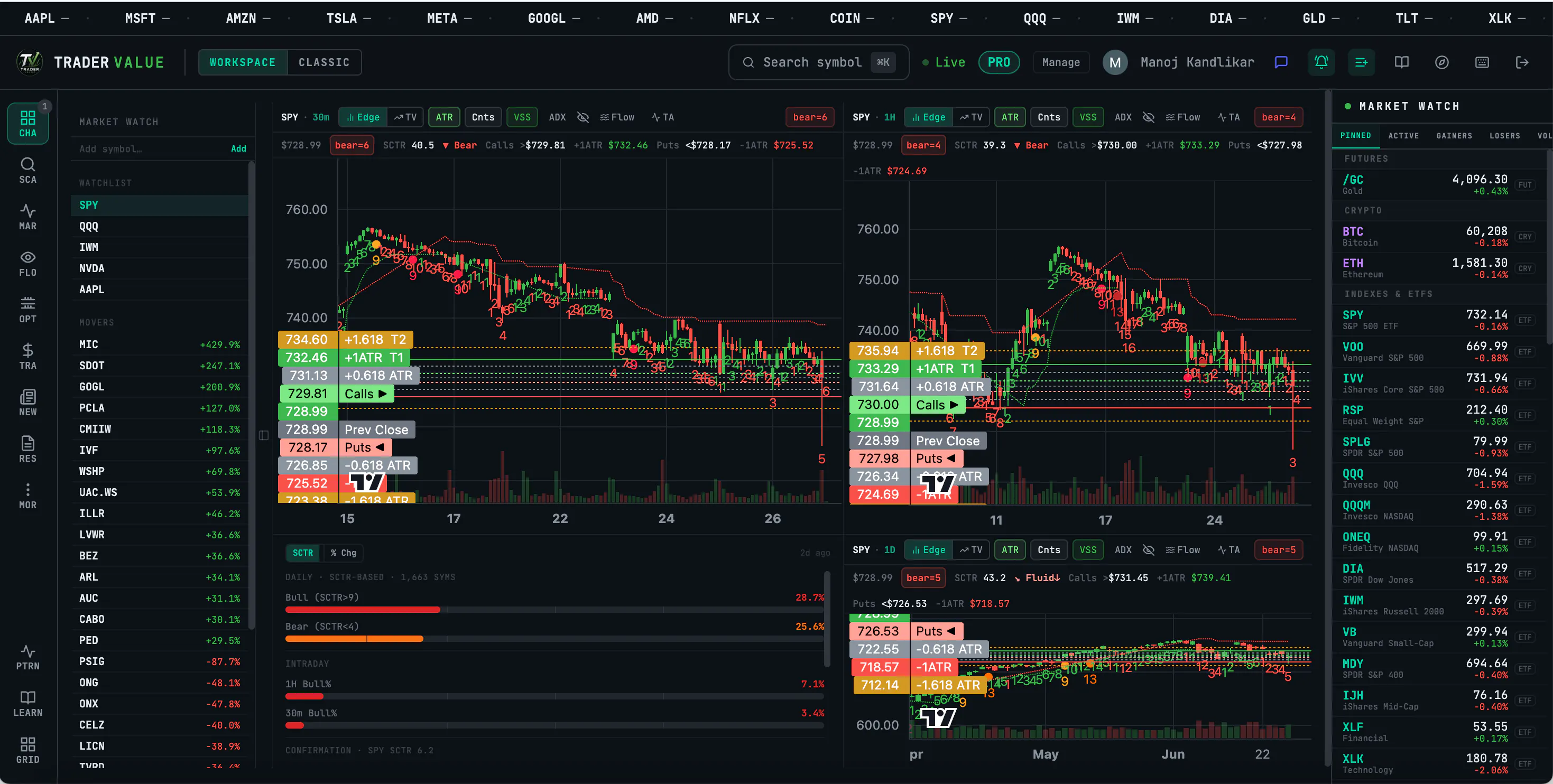Click TV button on SPY 1H chart

(x=971, y=117)
